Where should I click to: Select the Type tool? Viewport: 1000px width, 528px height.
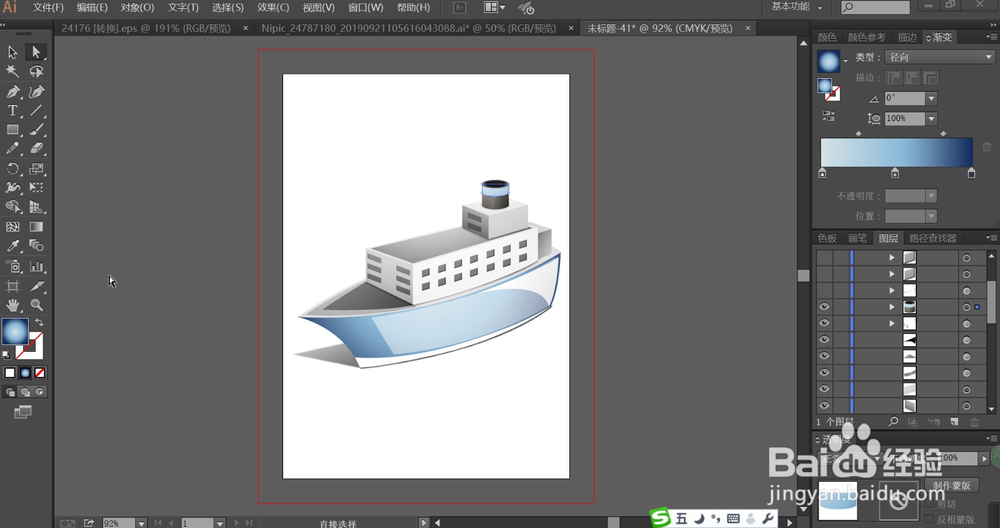12,110
